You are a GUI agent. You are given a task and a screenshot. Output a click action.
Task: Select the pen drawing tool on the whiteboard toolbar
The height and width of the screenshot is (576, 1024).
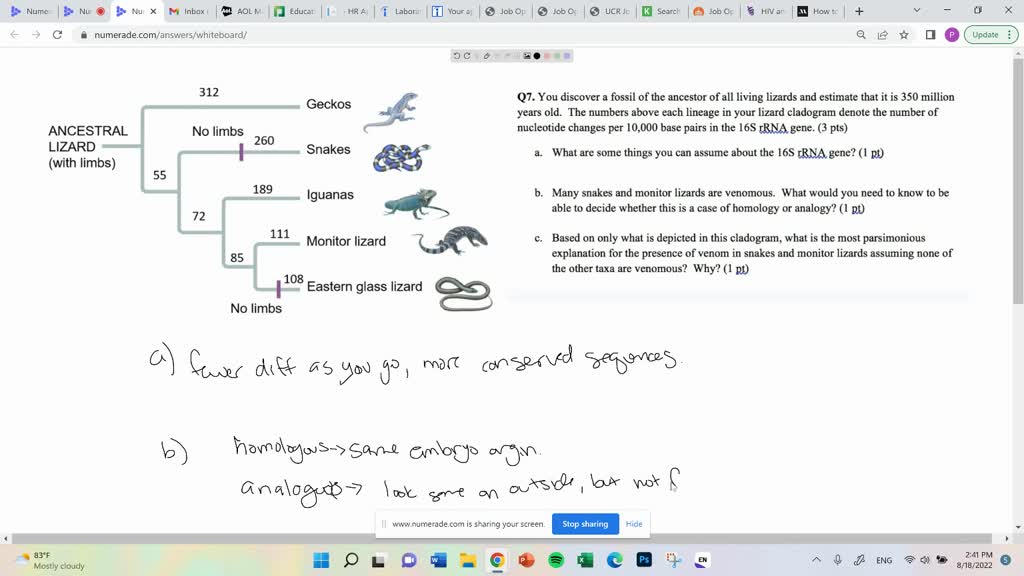(x=487, y=55)
